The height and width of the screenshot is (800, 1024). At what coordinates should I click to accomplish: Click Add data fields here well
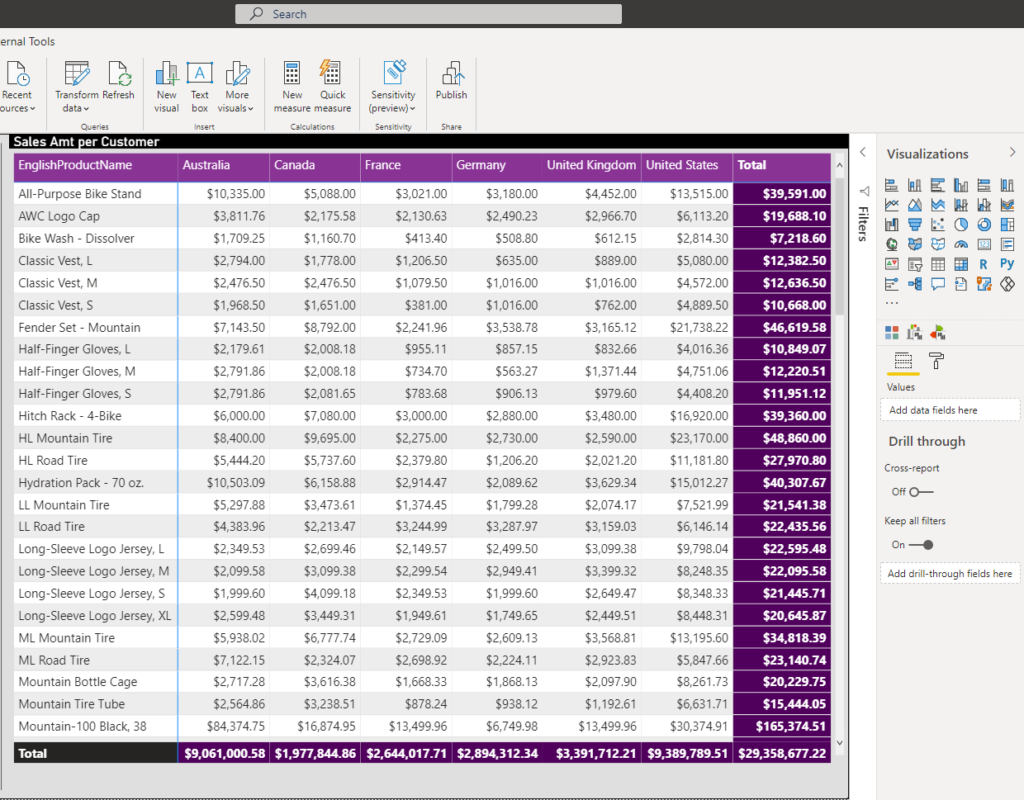(950, 410)
